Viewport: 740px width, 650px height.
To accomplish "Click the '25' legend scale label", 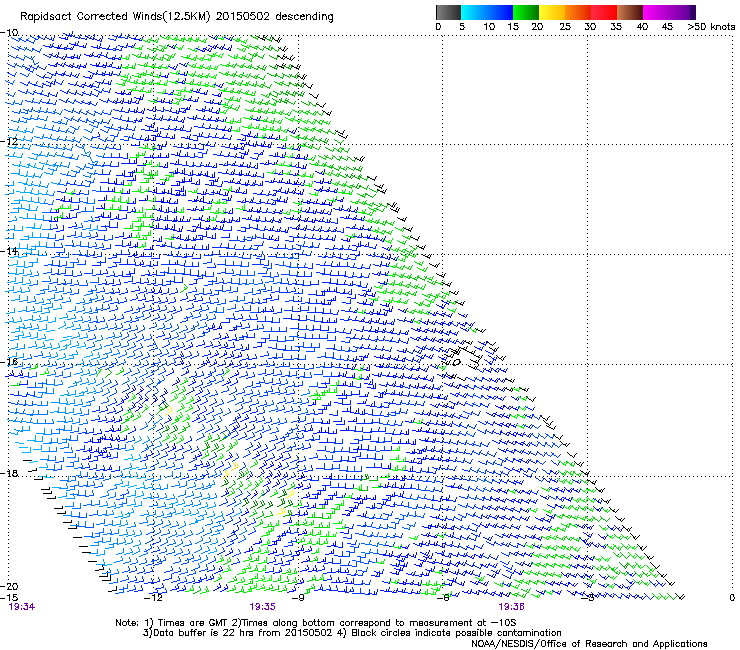I will [565, 27].
